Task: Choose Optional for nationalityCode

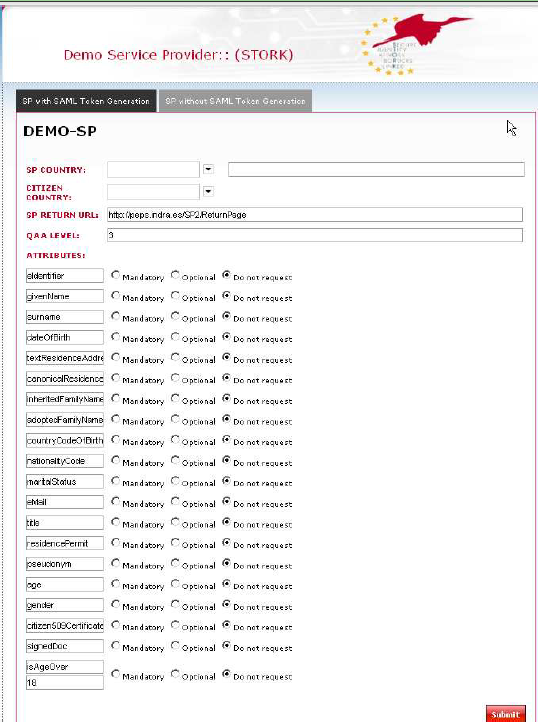Action: click(x=175, y=460)
